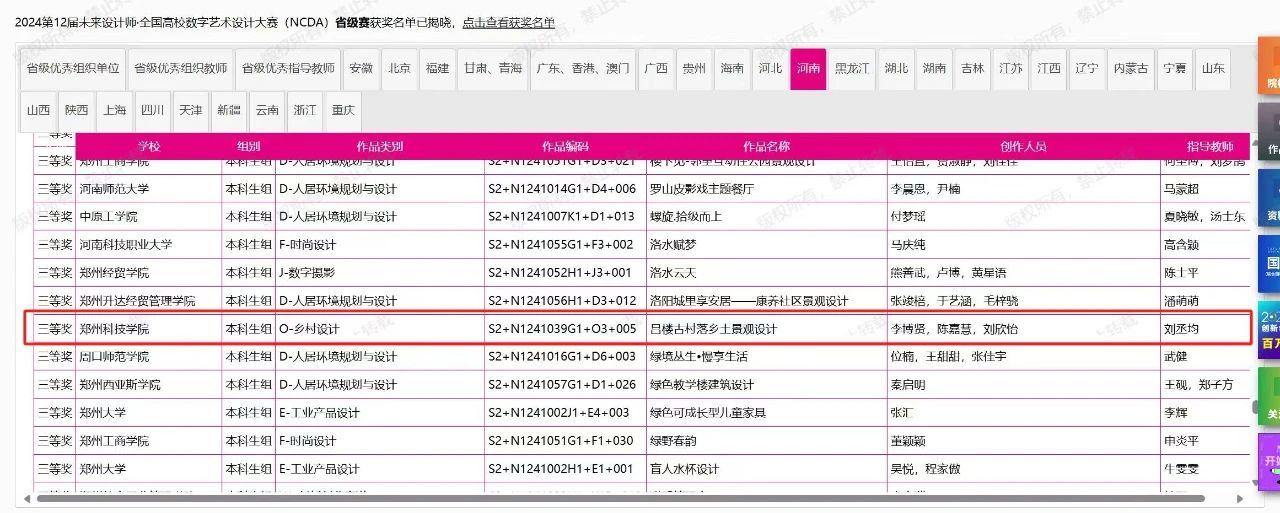Select the 河北 province tab
The image size is (1280, 513).
[x=770, y=69]
